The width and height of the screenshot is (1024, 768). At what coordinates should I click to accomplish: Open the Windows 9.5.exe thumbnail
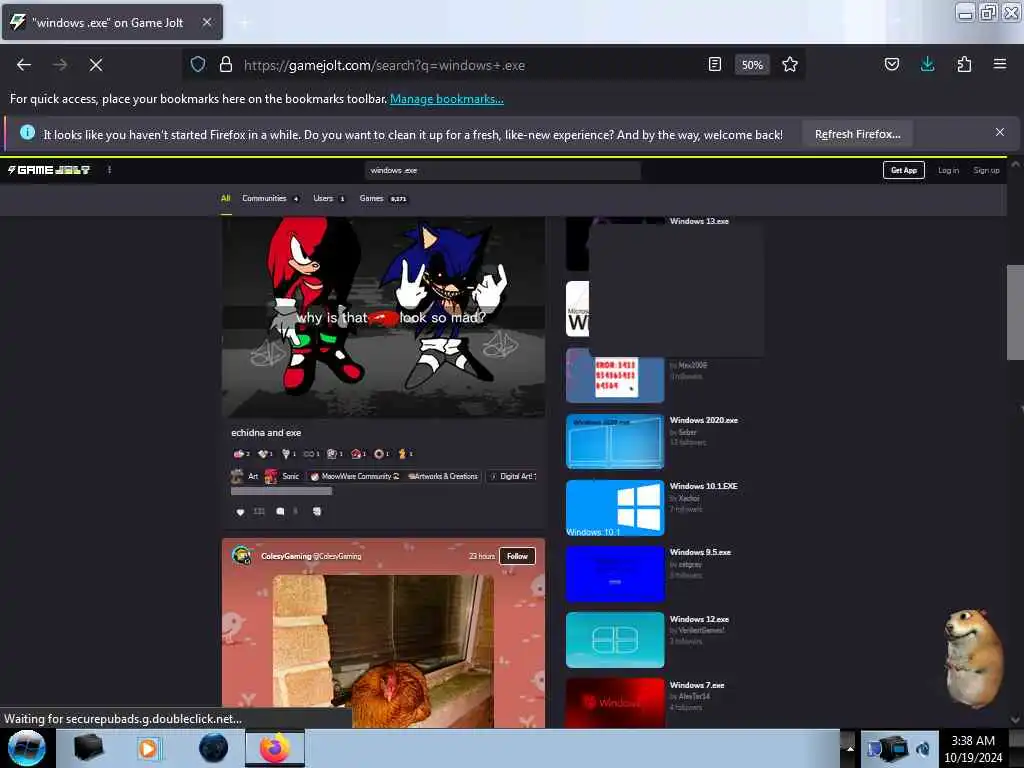[x=615, y=574]
